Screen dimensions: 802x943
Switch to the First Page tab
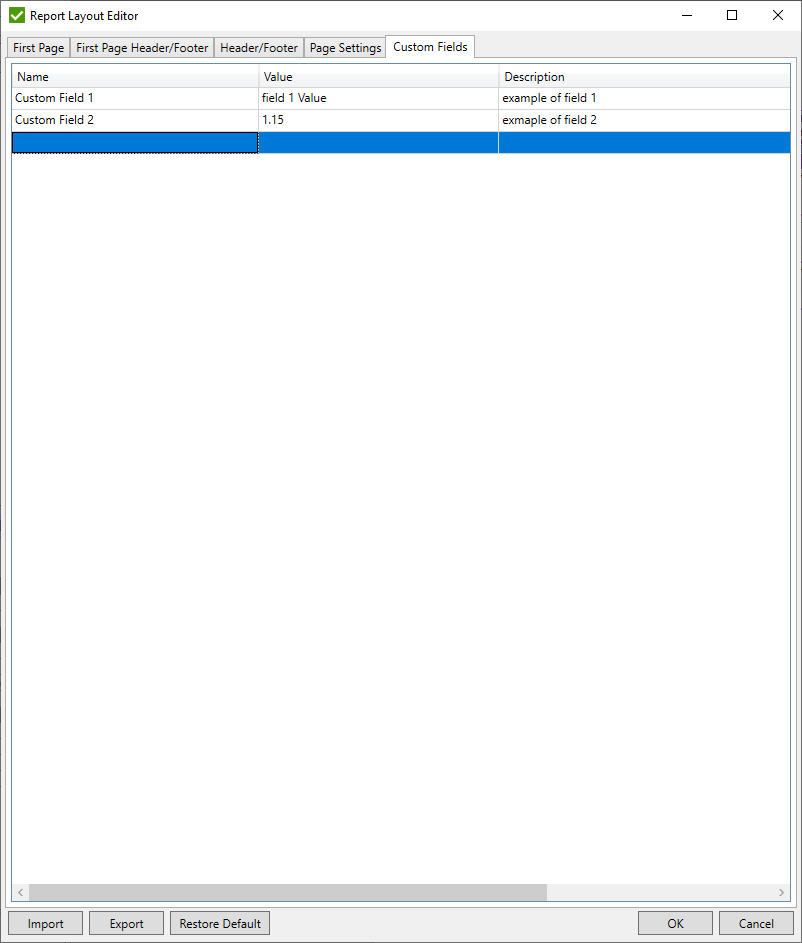37,47
